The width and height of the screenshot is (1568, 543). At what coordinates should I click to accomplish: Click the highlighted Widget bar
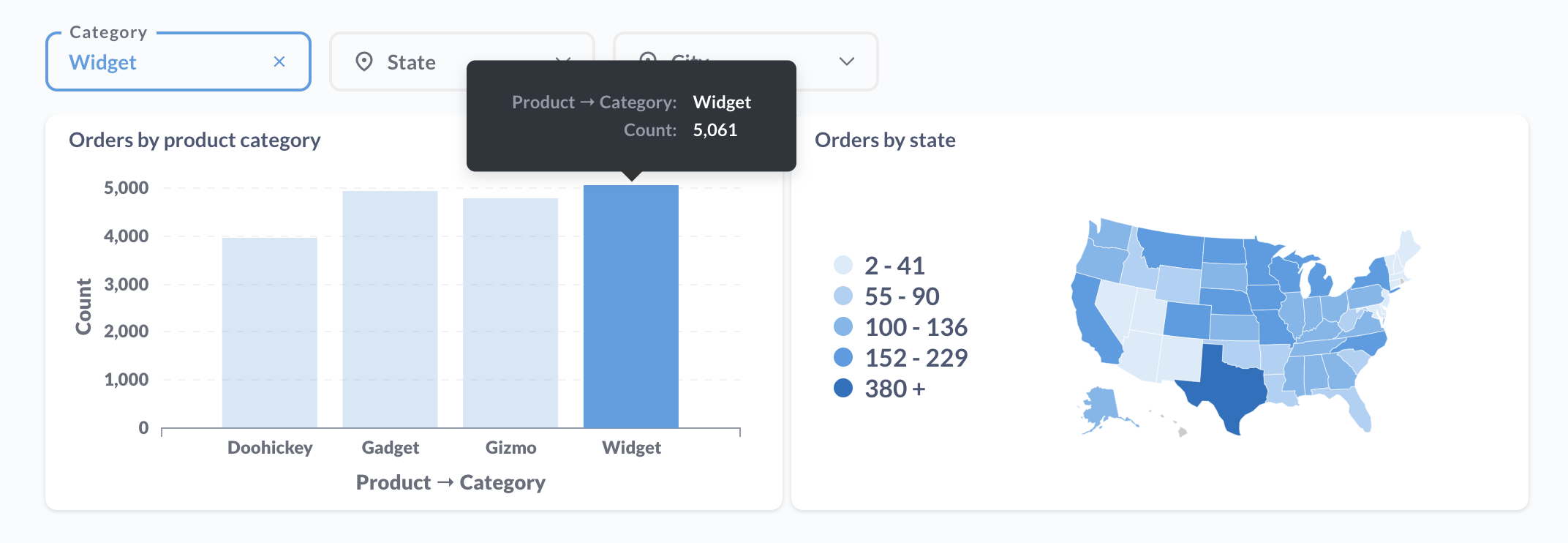click(631, 306)
